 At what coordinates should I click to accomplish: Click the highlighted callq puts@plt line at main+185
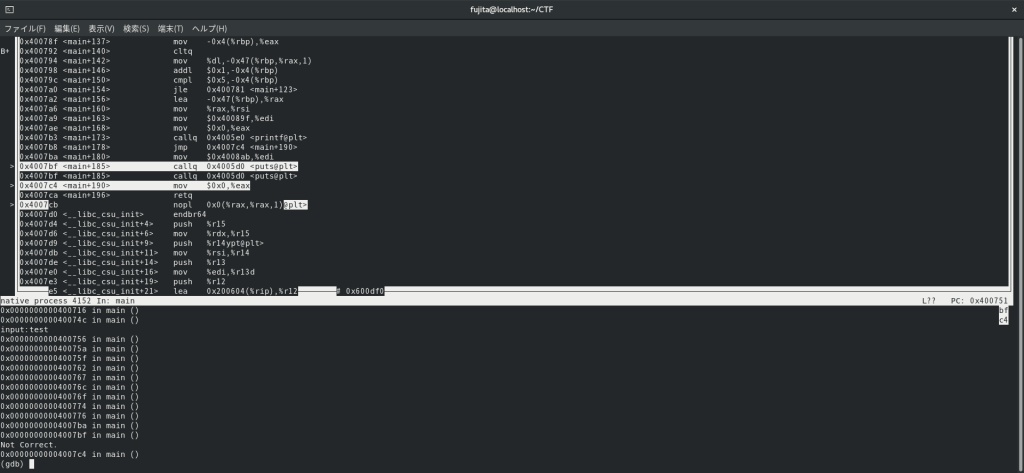pos(158,166)
